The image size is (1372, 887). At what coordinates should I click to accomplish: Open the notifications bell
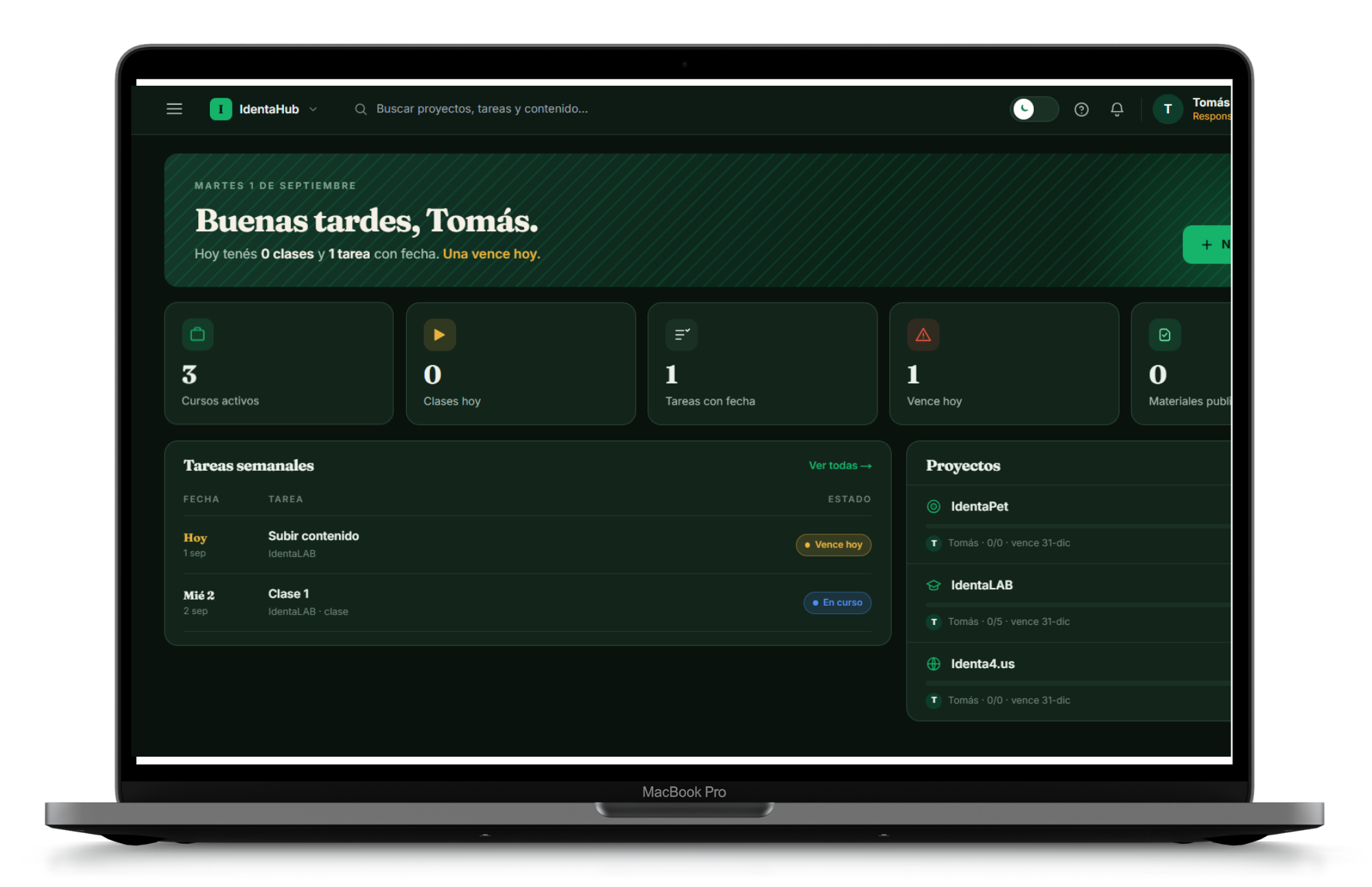1117,109
